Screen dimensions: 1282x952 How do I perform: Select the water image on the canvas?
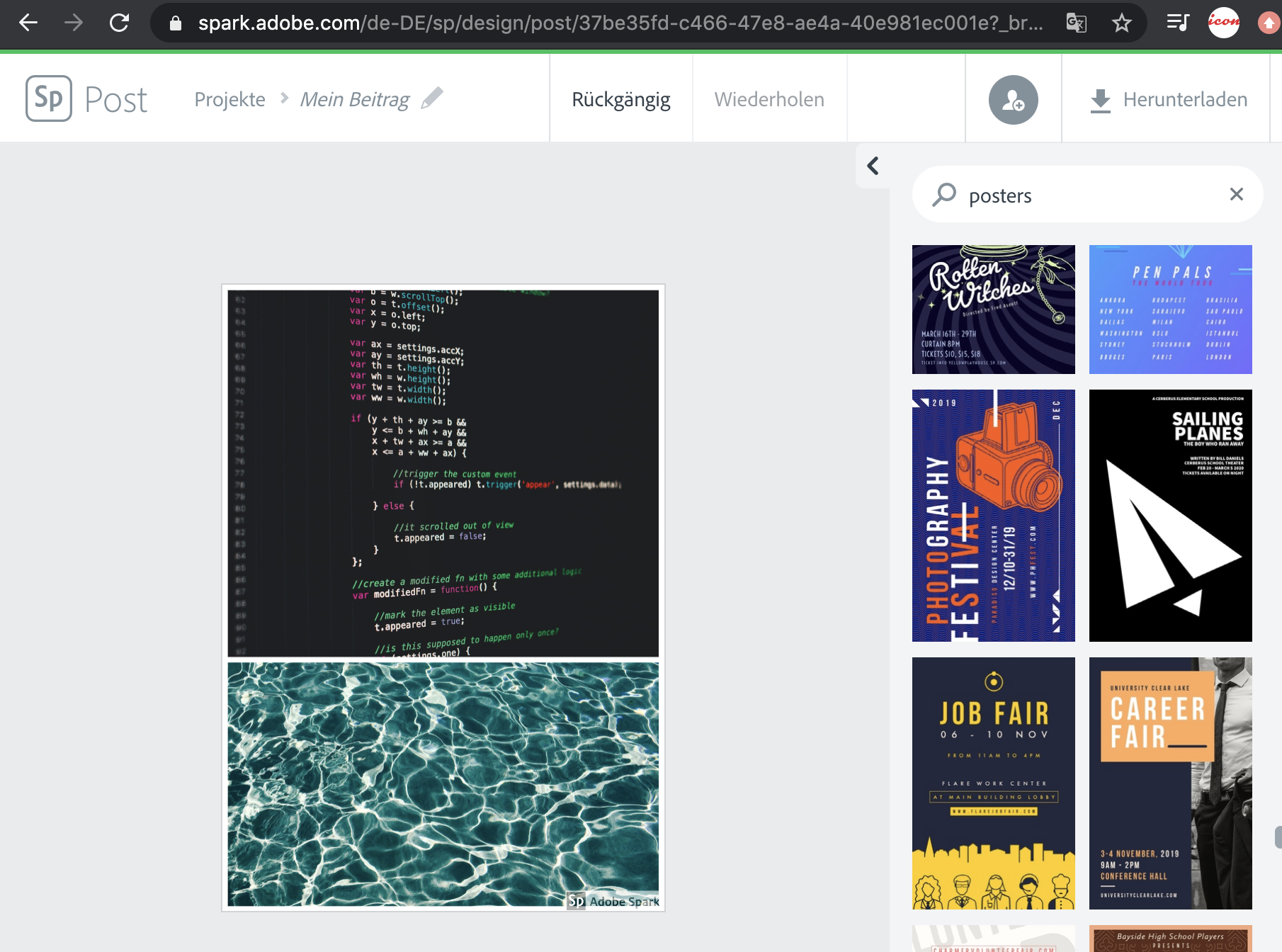point(443,783)
